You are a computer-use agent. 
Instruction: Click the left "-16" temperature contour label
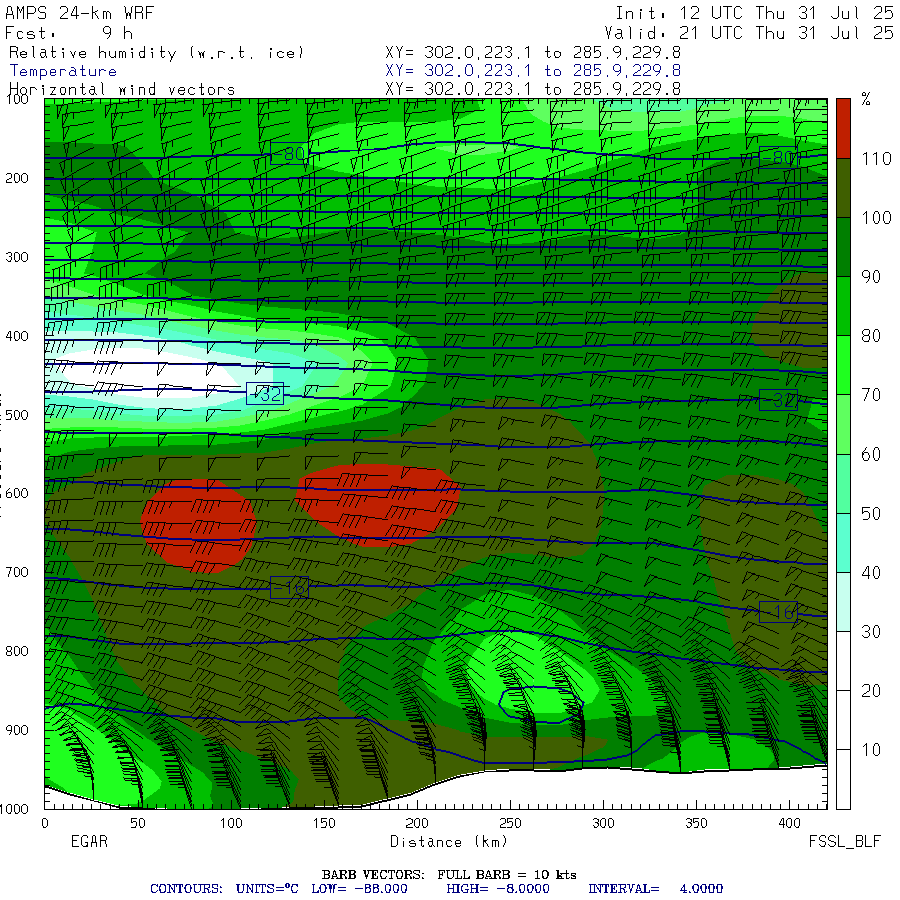click(289, 588)
